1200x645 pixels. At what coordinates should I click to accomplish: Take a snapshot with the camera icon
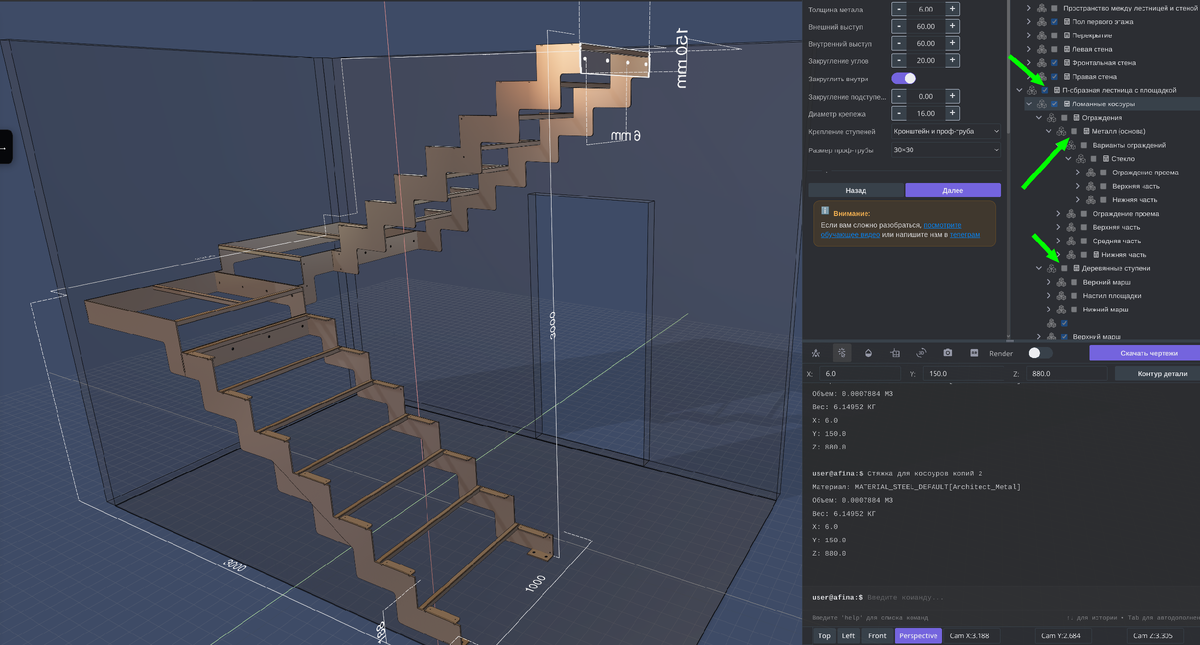pos(948,353)
